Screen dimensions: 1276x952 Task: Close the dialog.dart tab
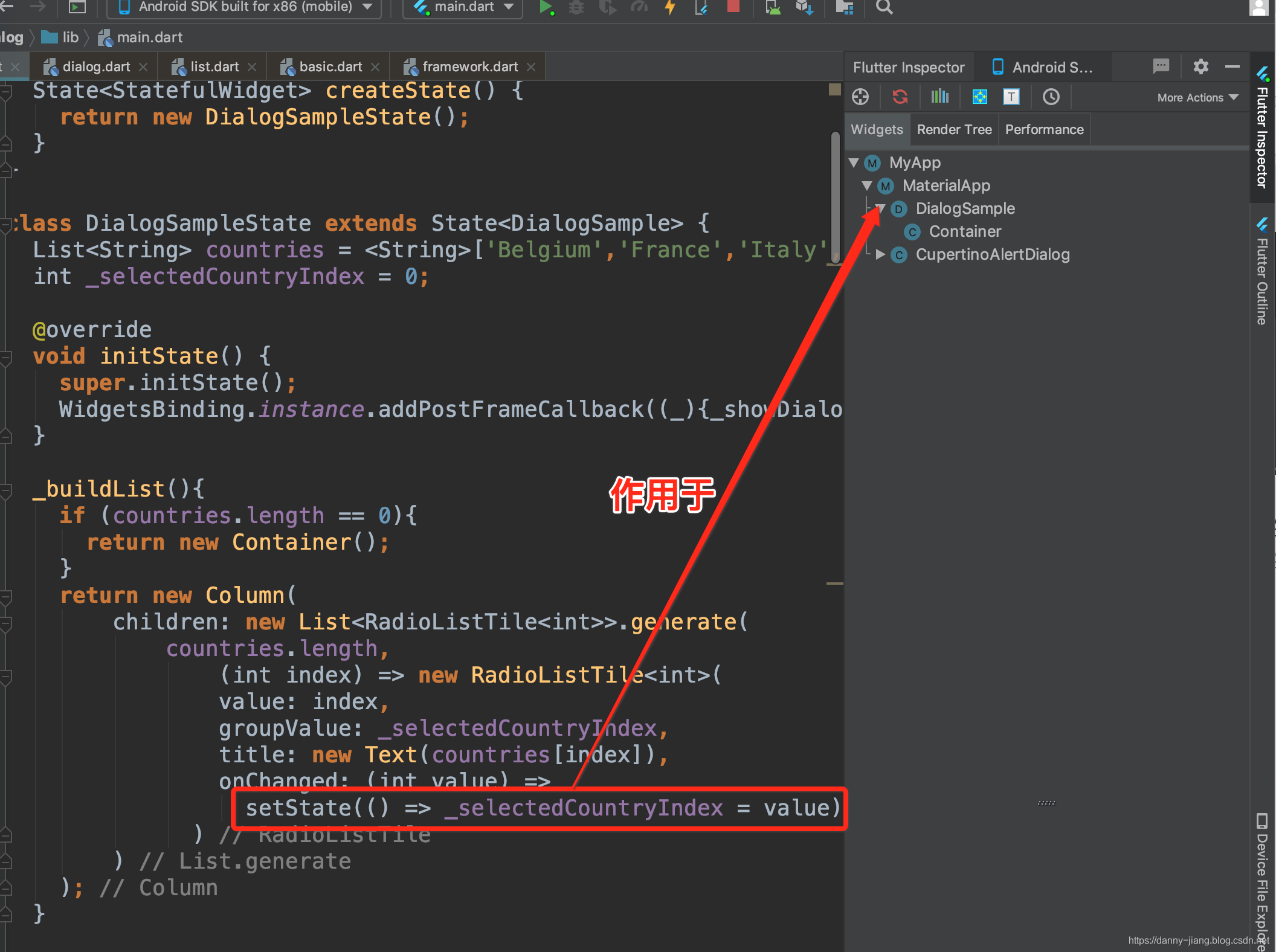(143, 67)
